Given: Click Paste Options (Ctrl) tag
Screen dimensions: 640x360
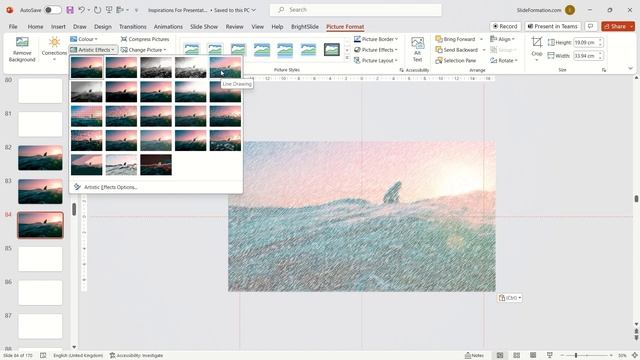Looking at the screenshot, I should [x=509, y=298].
